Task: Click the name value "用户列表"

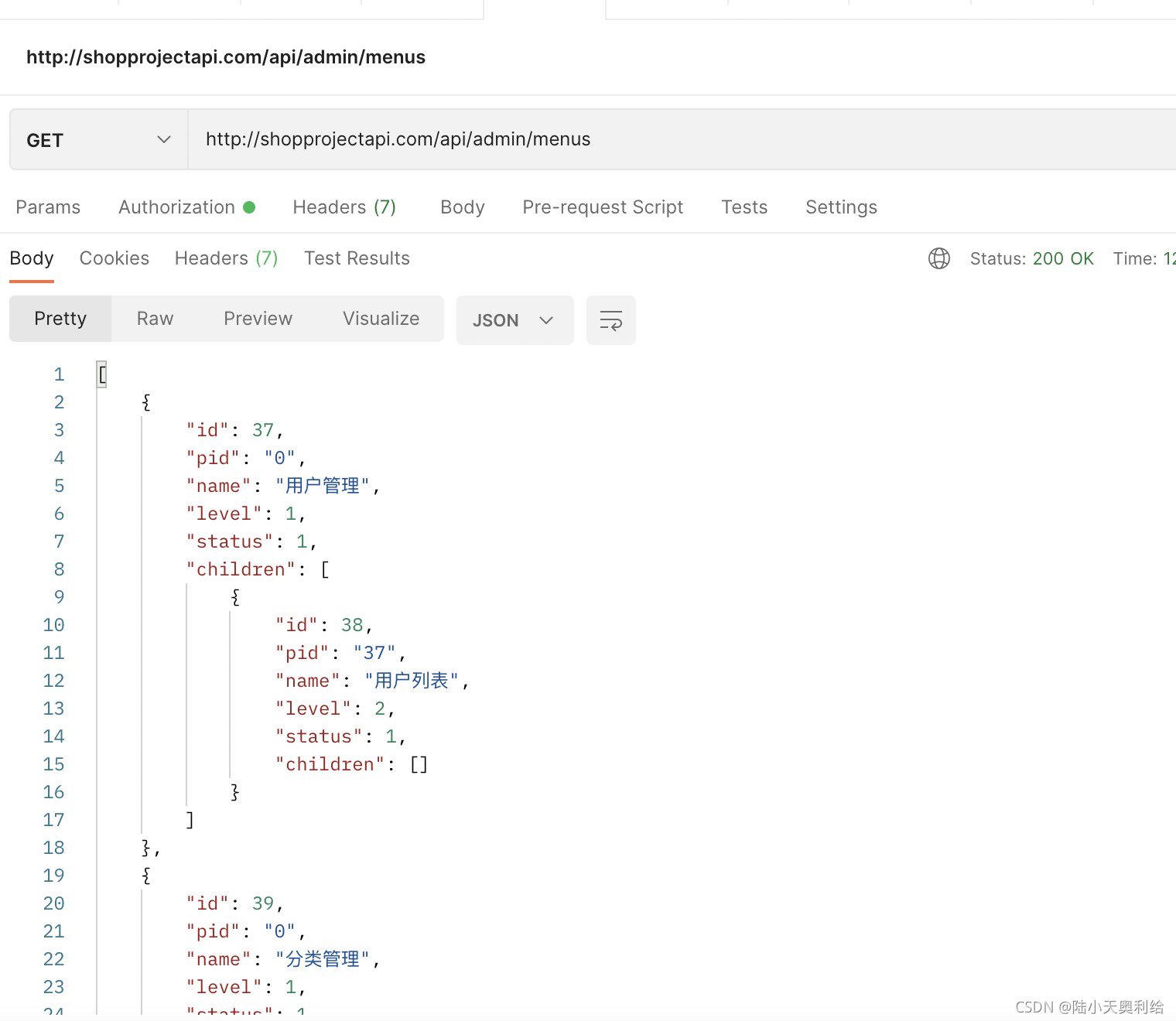Action: pyautogui.click(x=412, y=681)
